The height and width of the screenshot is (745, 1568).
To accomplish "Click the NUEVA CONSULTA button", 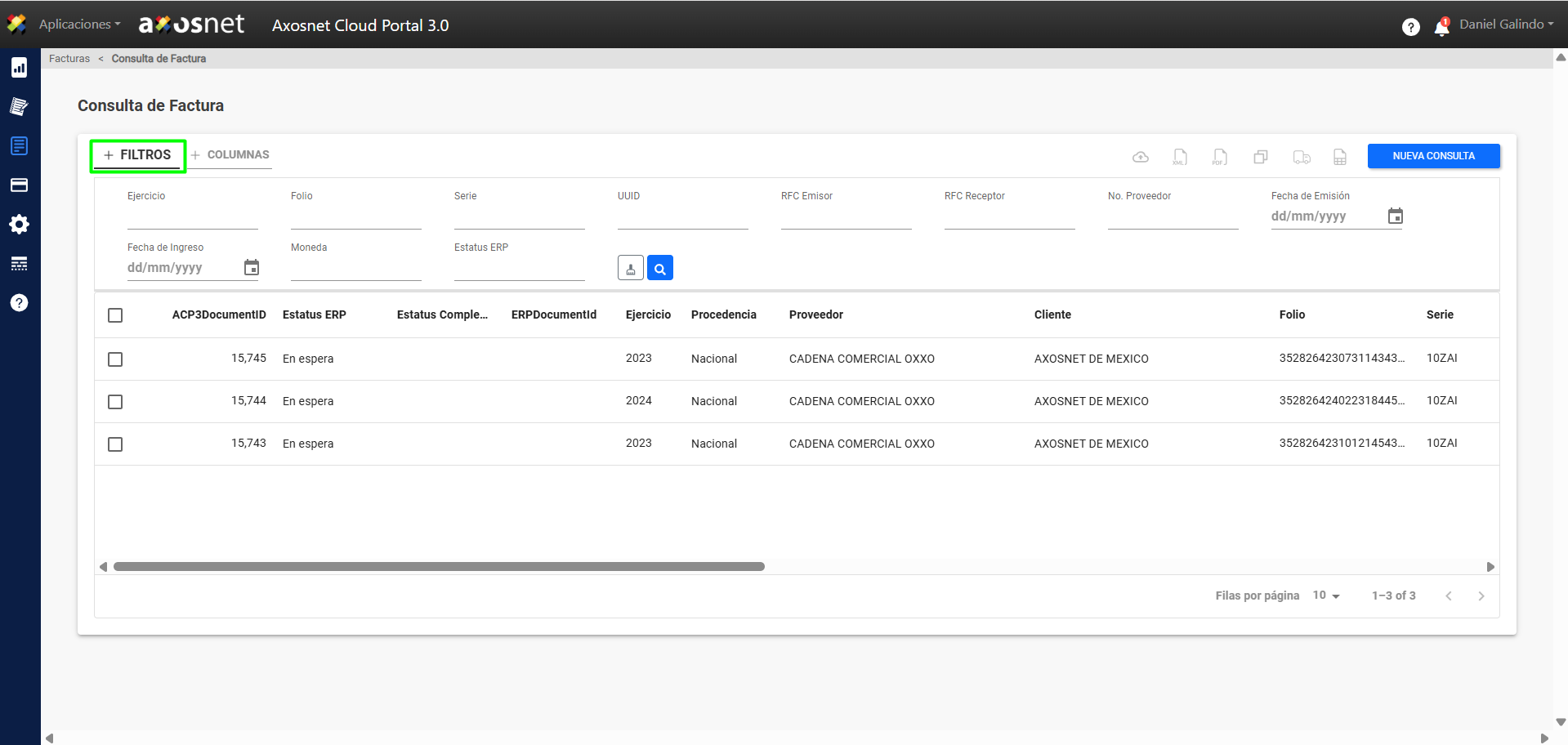I will click(1434, 156).
